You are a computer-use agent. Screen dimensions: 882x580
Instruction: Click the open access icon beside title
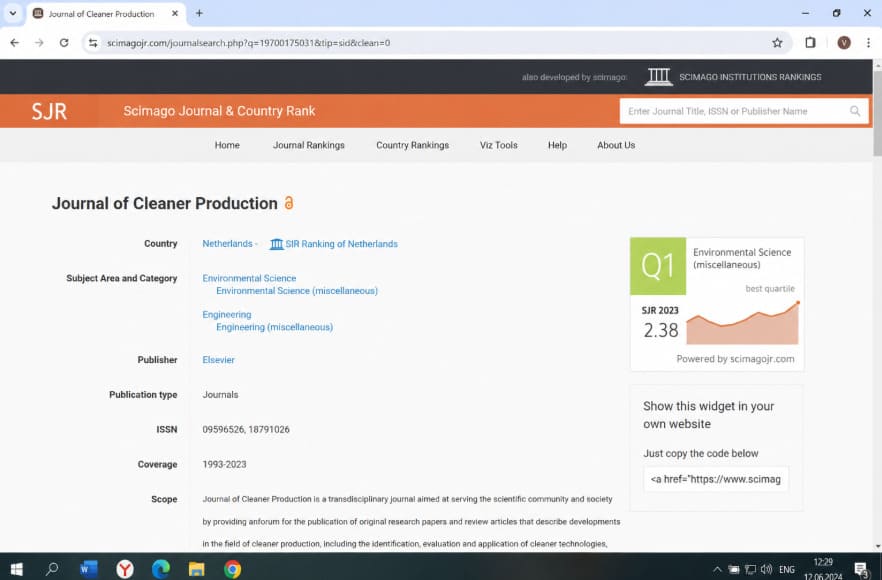pos(289,203)
